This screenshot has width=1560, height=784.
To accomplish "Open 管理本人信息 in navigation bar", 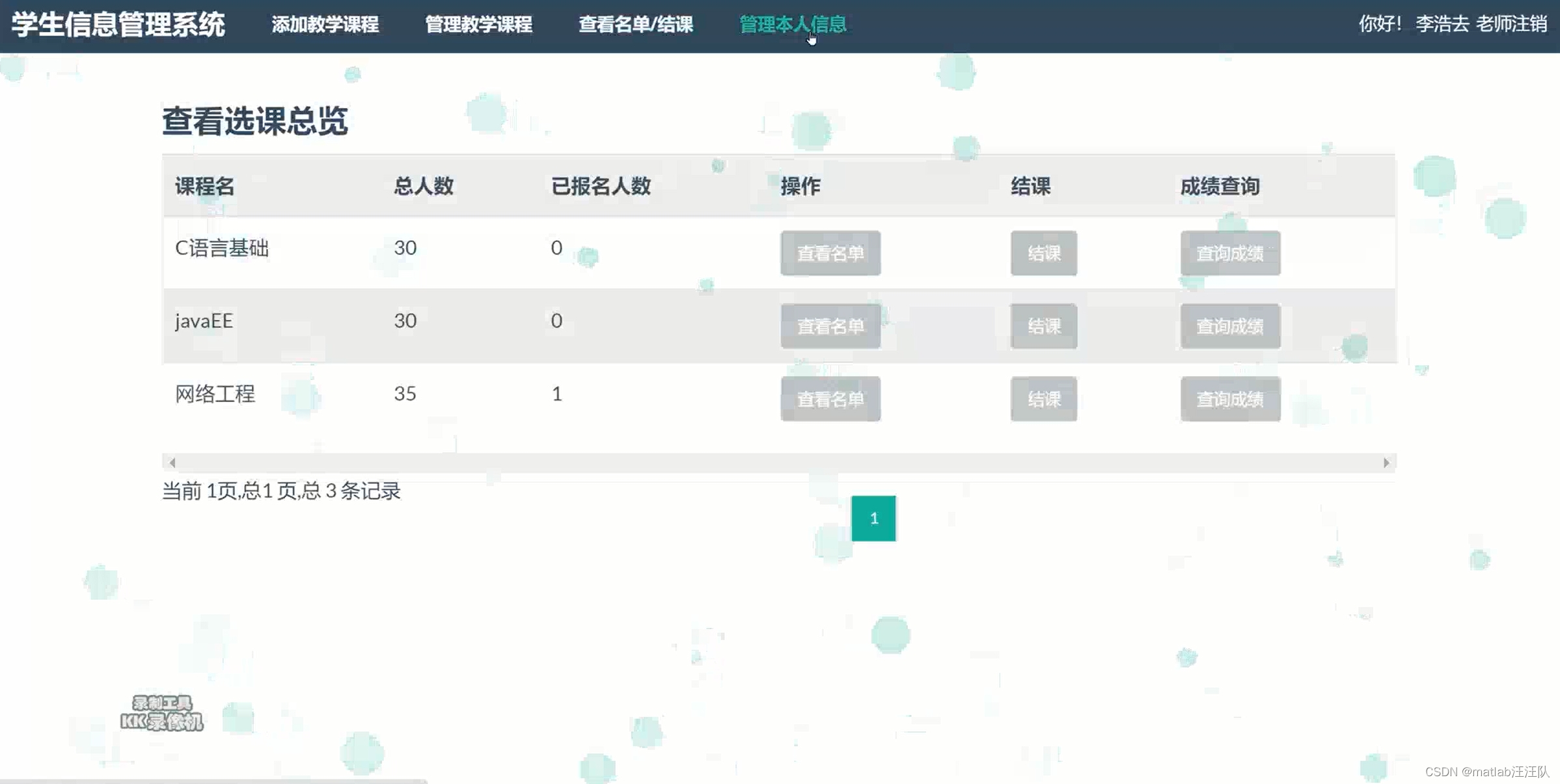I will [x=792, y=25].
